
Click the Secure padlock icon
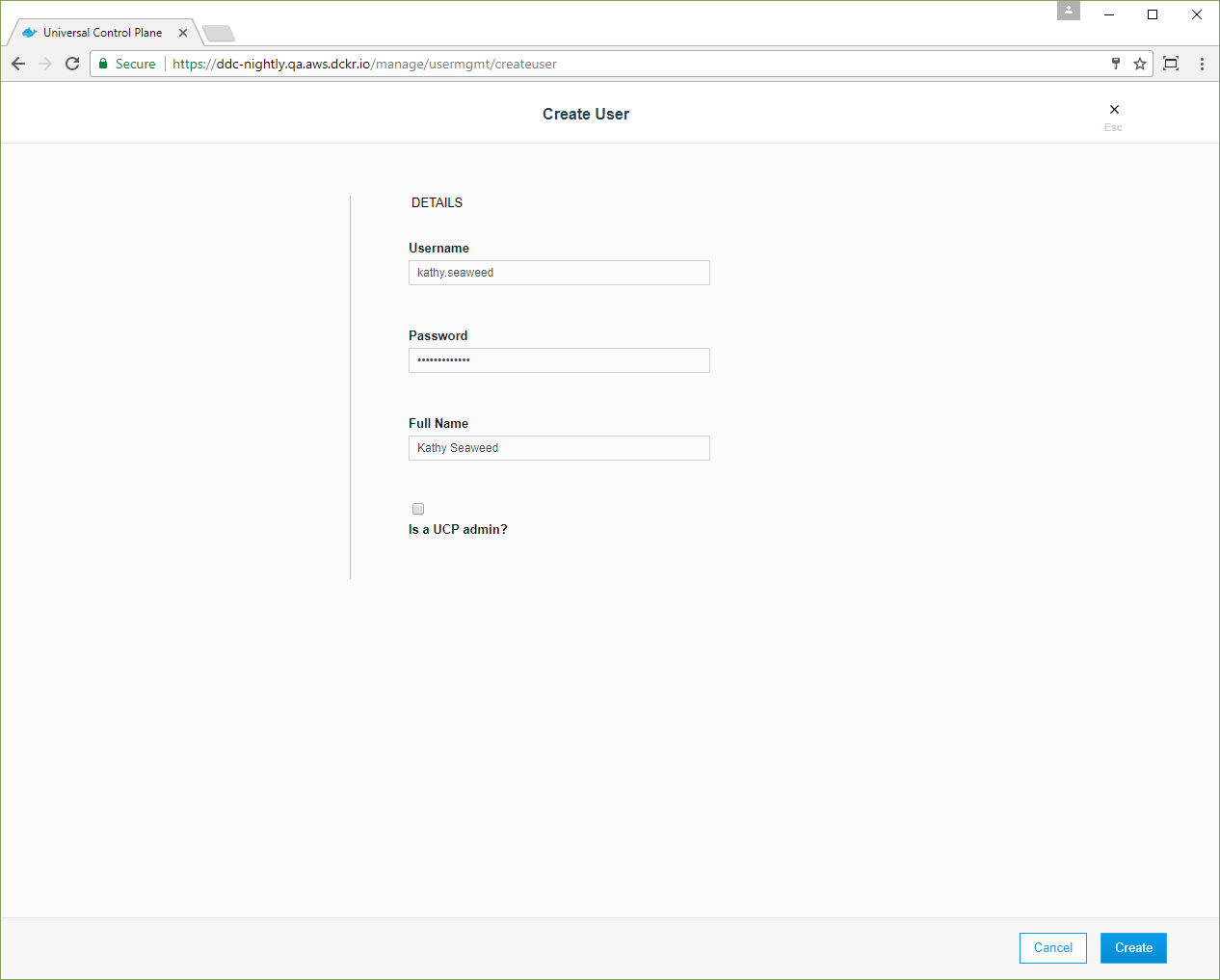(103, 64)
